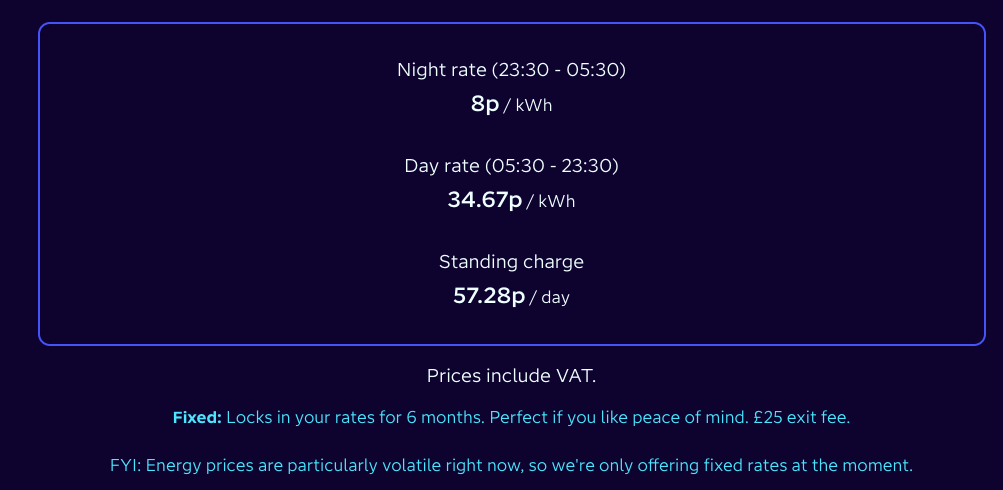Select the 8p night price value
This screenshot has height=490, width=1003.
pyautogui.click(x=485, y=104)
